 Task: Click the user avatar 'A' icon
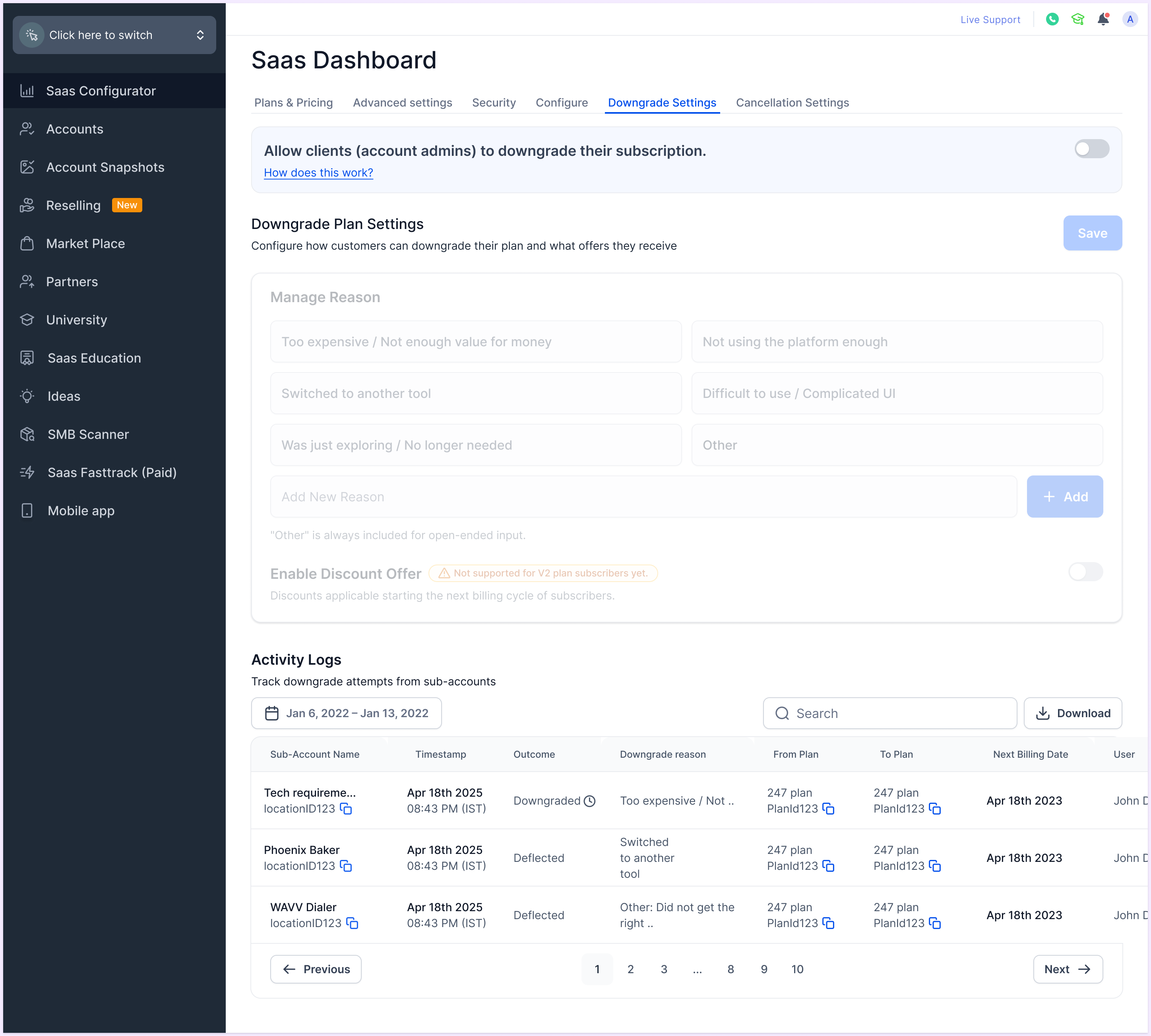(x=1130, y=19)
